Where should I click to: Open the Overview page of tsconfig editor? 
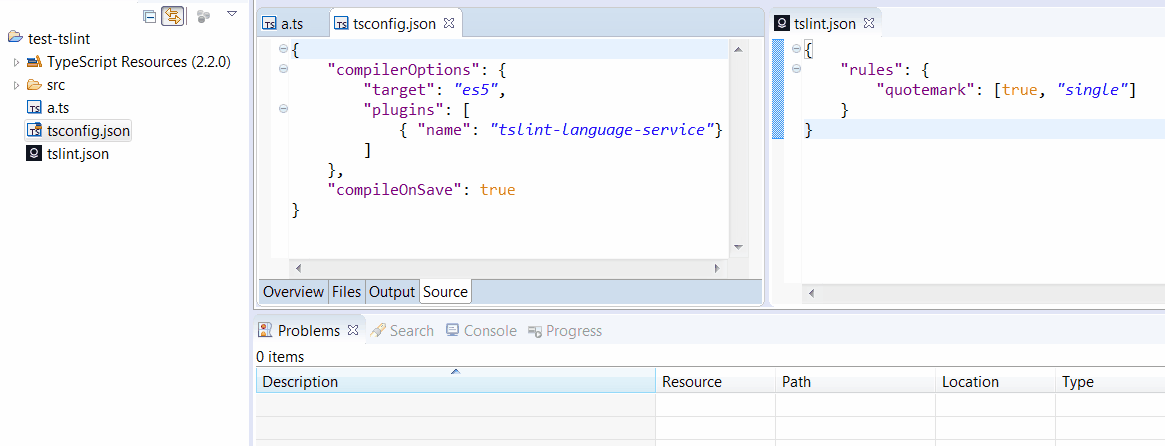(293, 292)
